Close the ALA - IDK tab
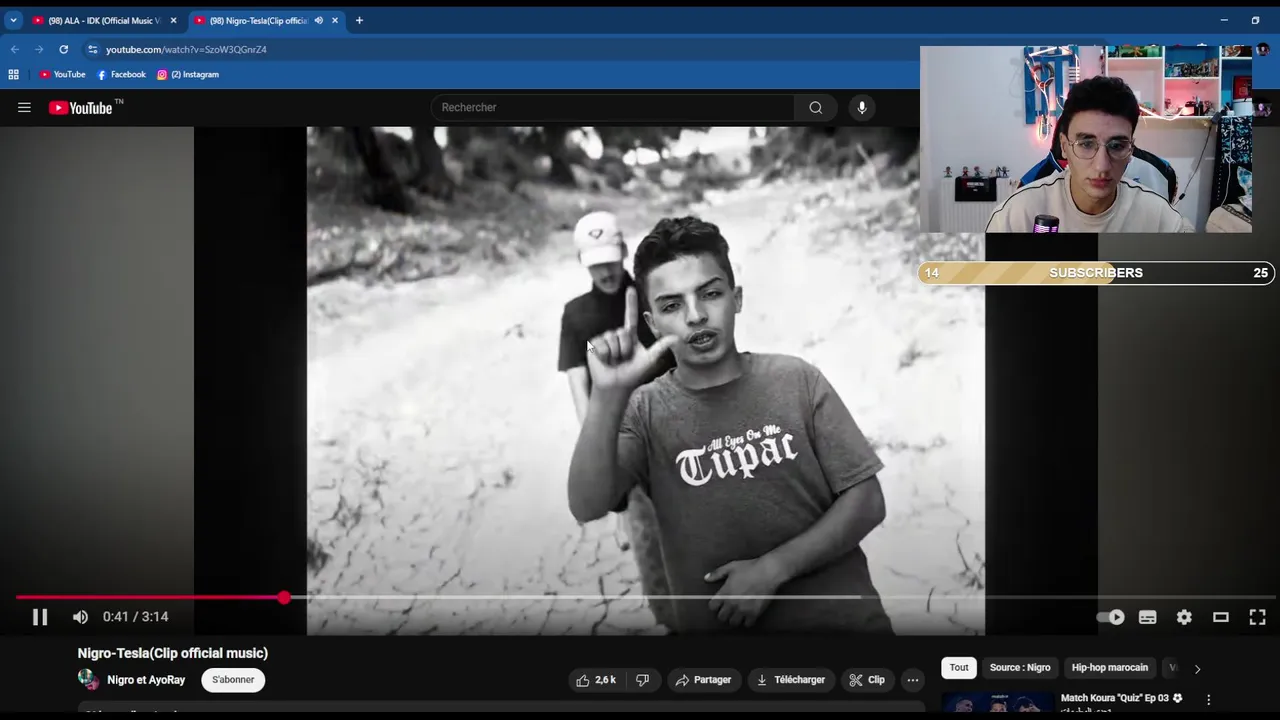 click(173, 20)
